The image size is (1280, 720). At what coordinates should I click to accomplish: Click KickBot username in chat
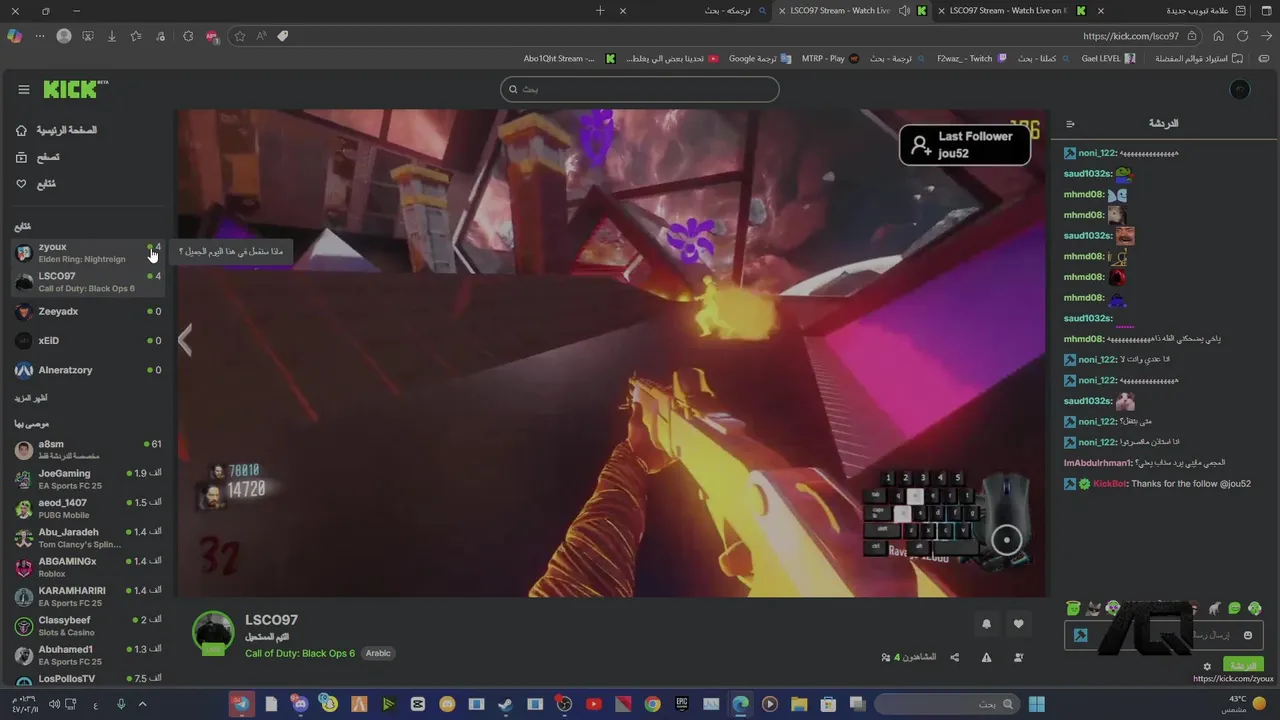click(x=1110, y=484)
